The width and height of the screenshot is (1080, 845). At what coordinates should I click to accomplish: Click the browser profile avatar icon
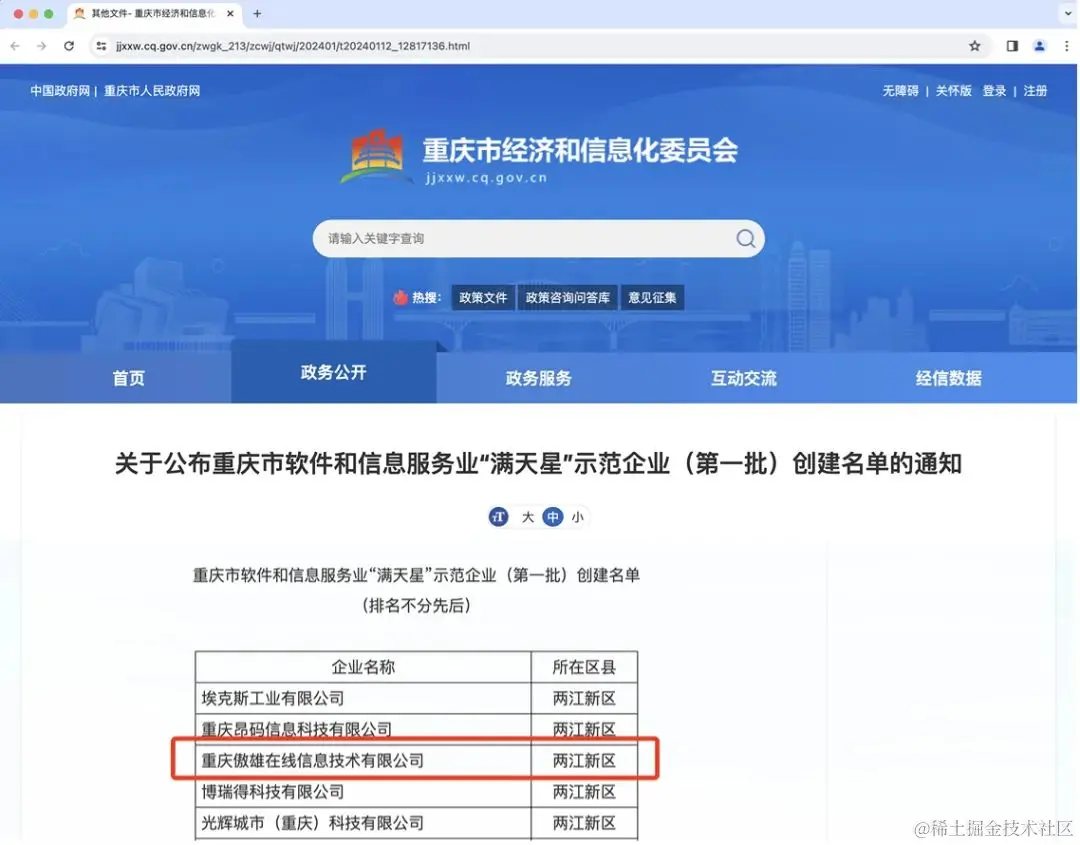[1038, 45]
